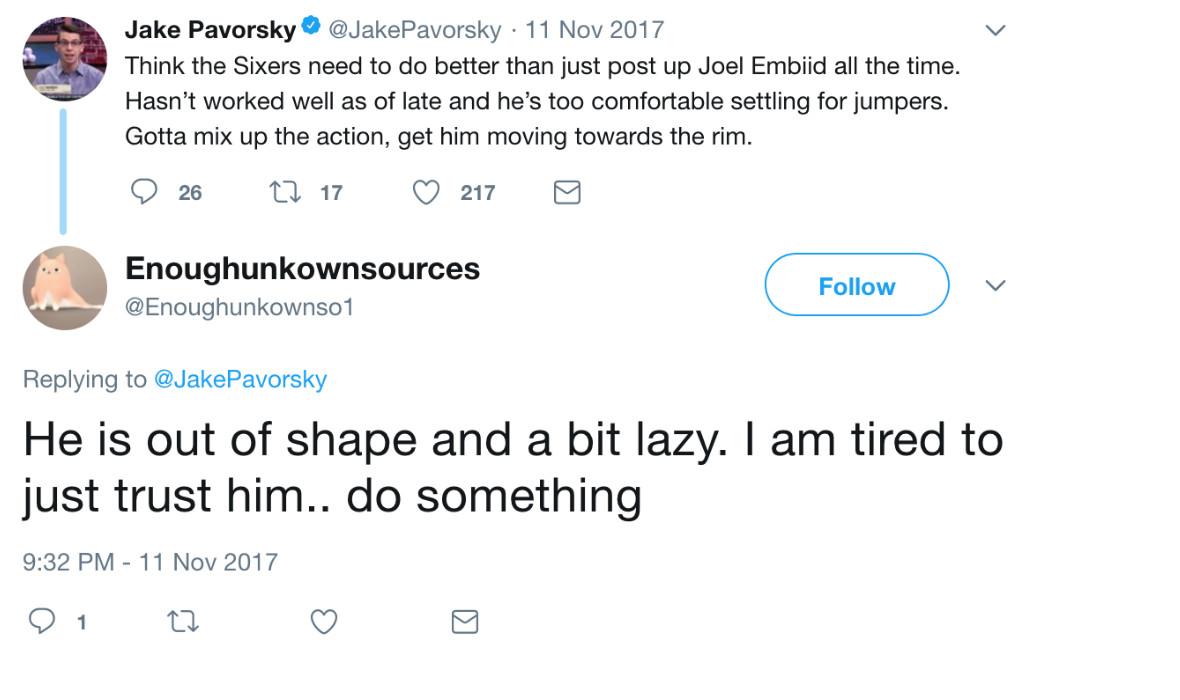Open Enoughunkownsources profile name
The image size is (1180, 700).
coord(302,268)
